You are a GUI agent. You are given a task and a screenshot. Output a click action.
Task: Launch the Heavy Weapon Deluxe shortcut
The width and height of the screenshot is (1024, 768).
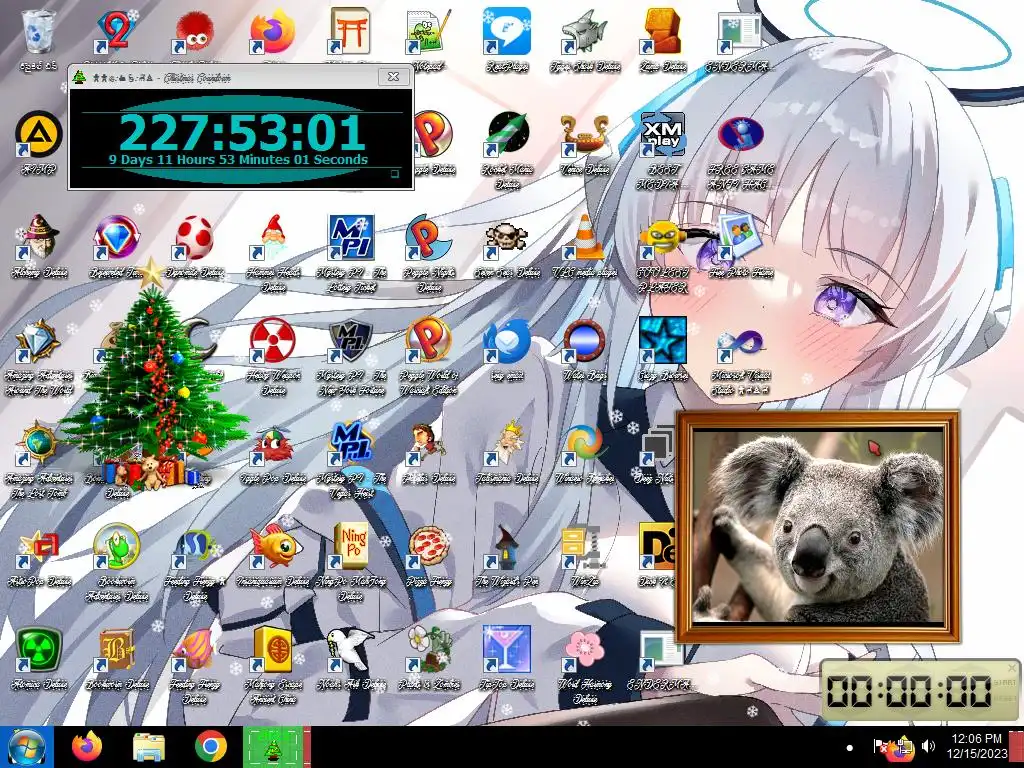tap(272, 340)
